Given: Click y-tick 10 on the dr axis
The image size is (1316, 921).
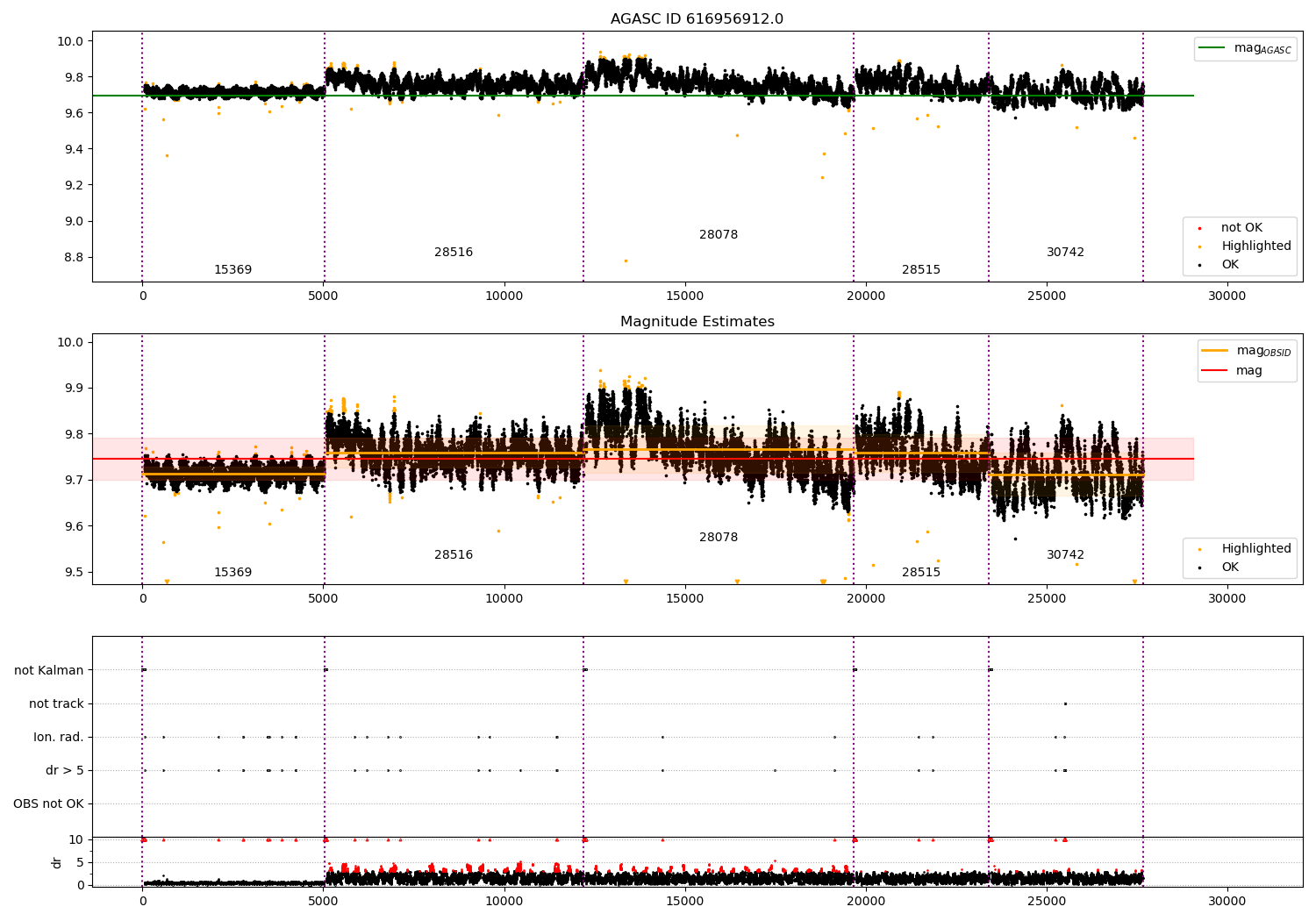Looking at the screenshot, I should click(75, 840).
